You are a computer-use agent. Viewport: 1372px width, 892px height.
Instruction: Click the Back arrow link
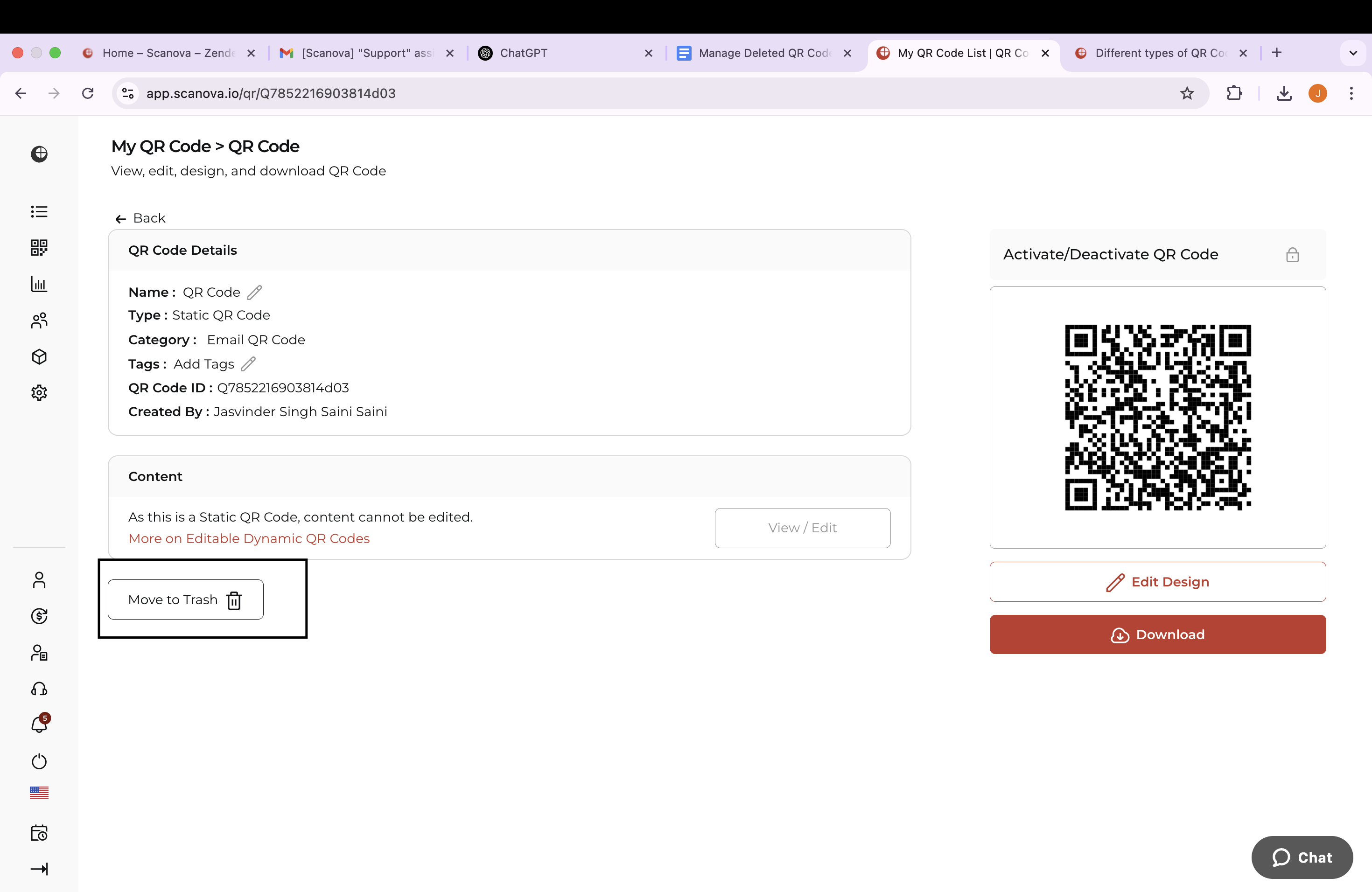tap(140, 218)
